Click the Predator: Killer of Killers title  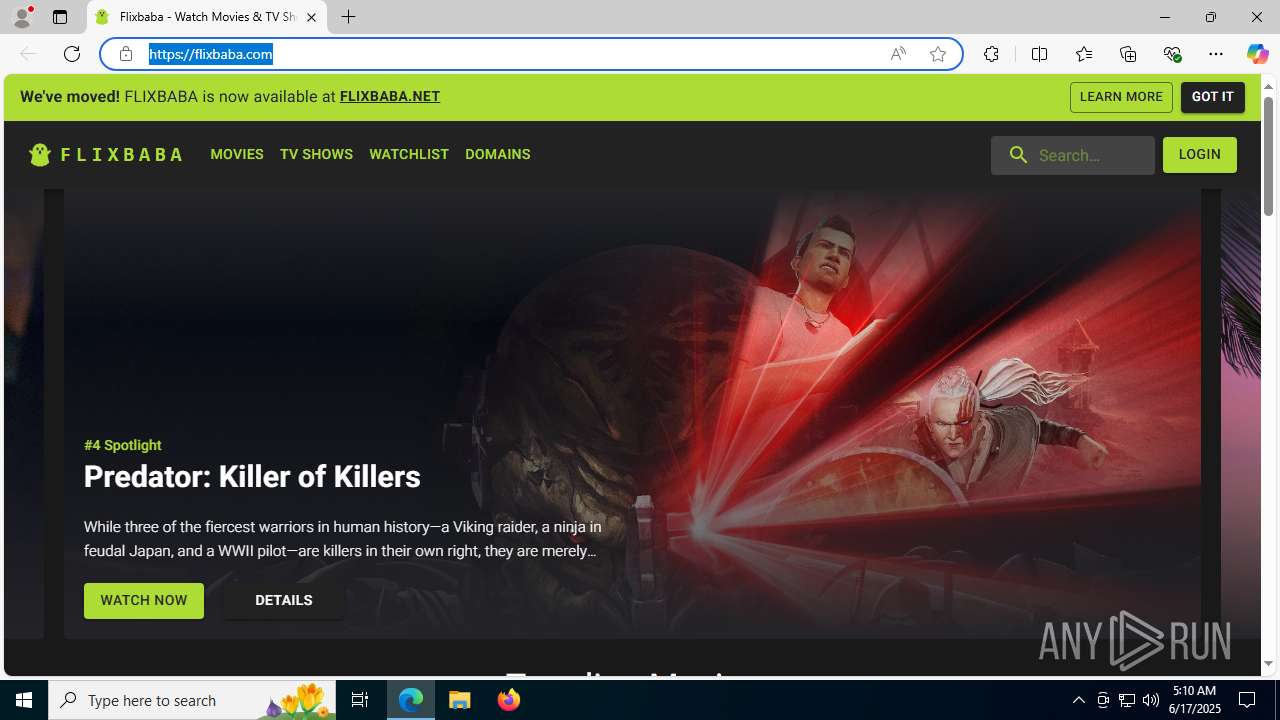pos(252,477)
